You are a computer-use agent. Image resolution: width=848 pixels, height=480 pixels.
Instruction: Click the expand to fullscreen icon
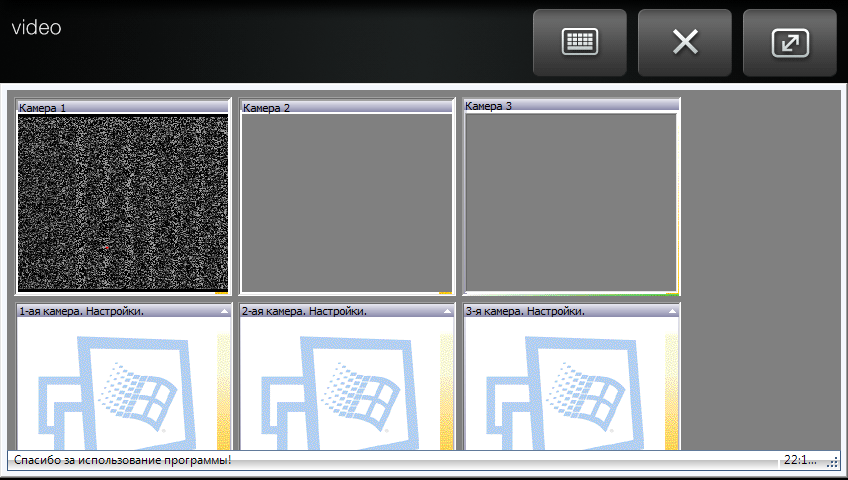tap(789, 43)
